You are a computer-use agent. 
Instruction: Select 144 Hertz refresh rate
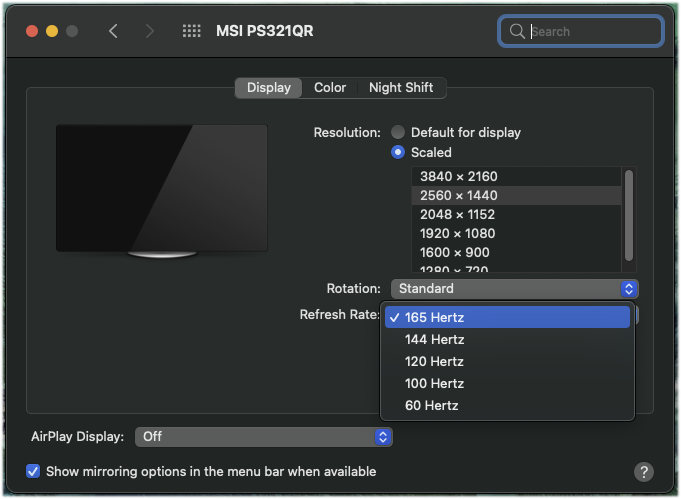[507, 340]
